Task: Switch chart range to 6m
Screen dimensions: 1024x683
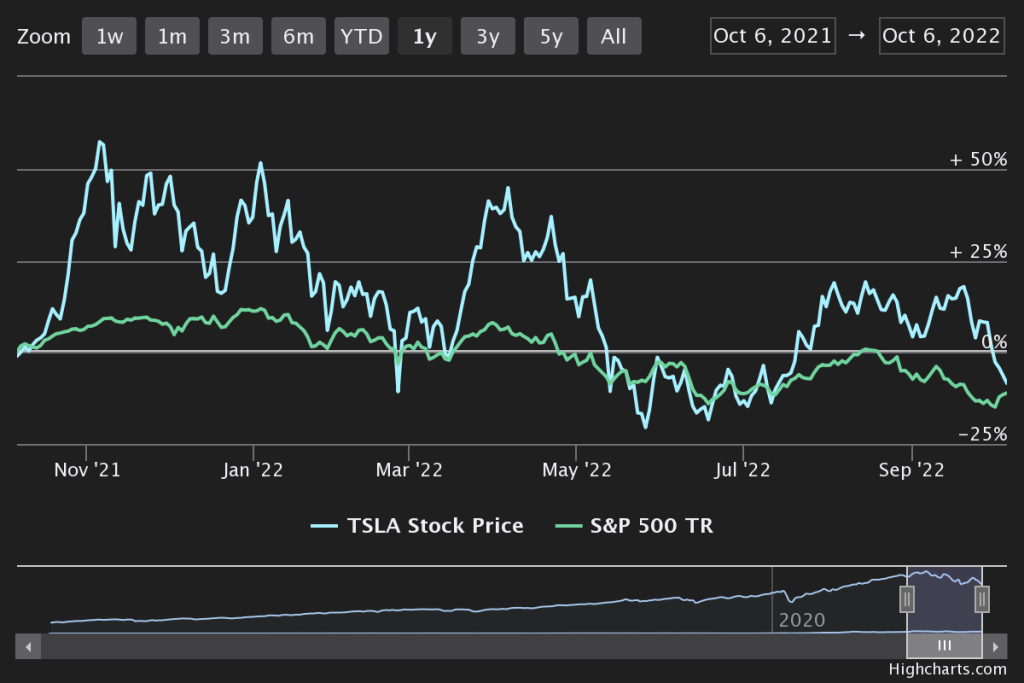Action: click(x=298, y=37)
